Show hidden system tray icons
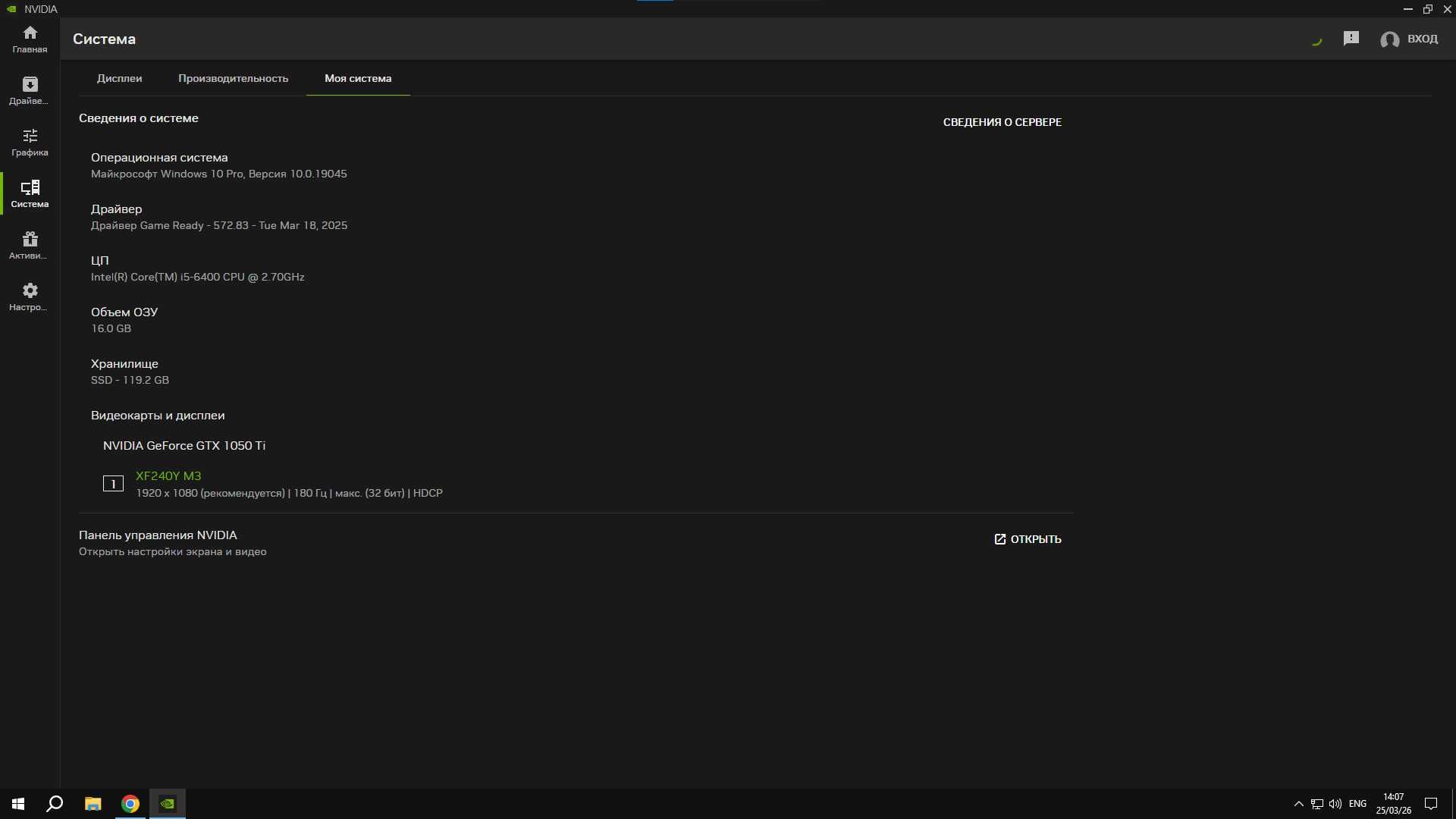The width and height of the screenshot is (1456, 819). pyautogui.click(x=1298, y=804)
